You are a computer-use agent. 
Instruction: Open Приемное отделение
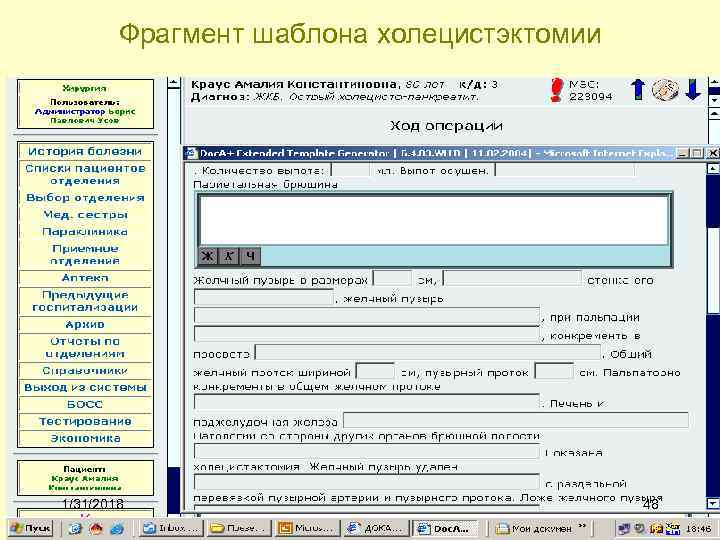[85, 255]
